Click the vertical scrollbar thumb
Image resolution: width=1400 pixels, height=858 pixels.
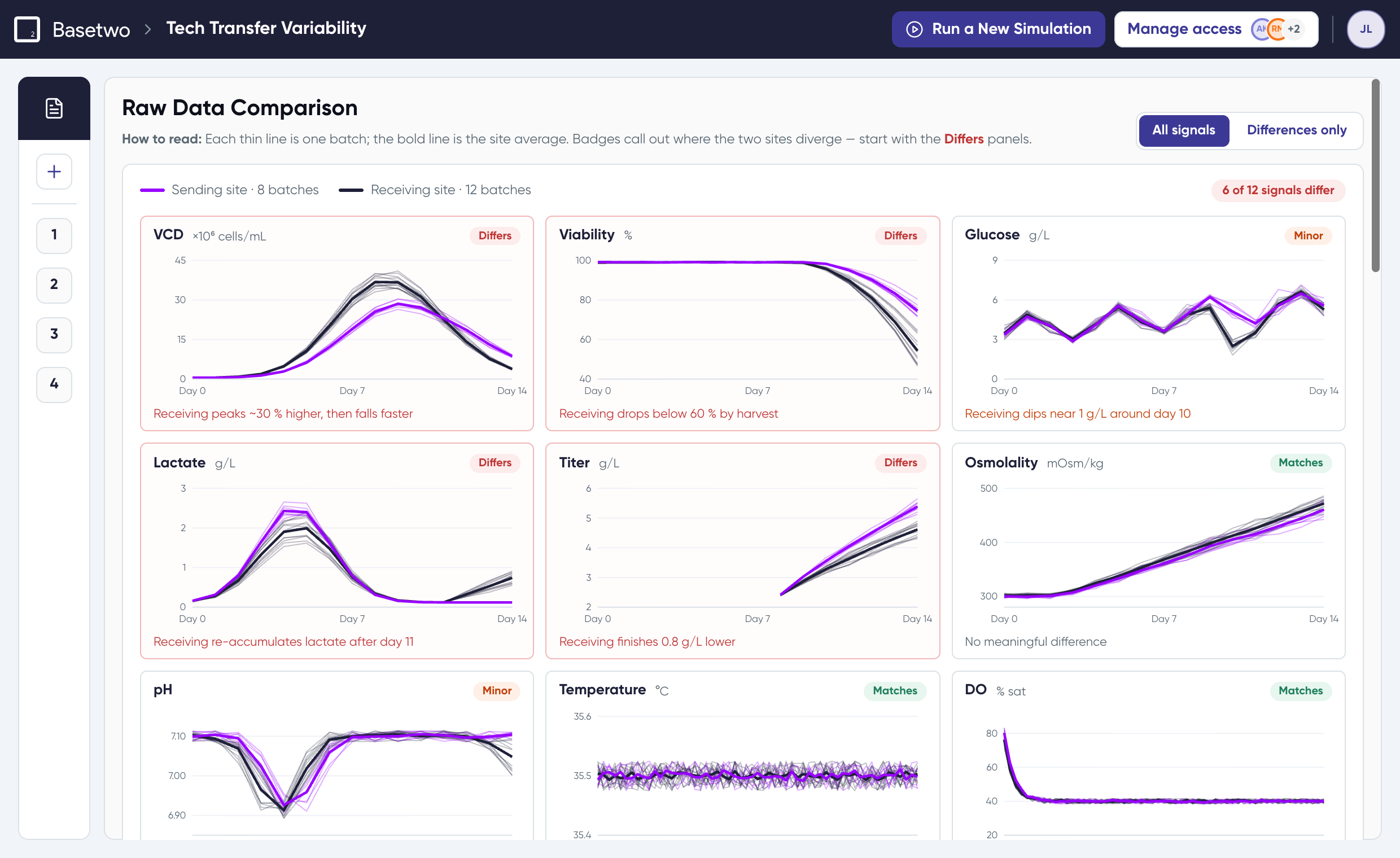click(1375, 176)
